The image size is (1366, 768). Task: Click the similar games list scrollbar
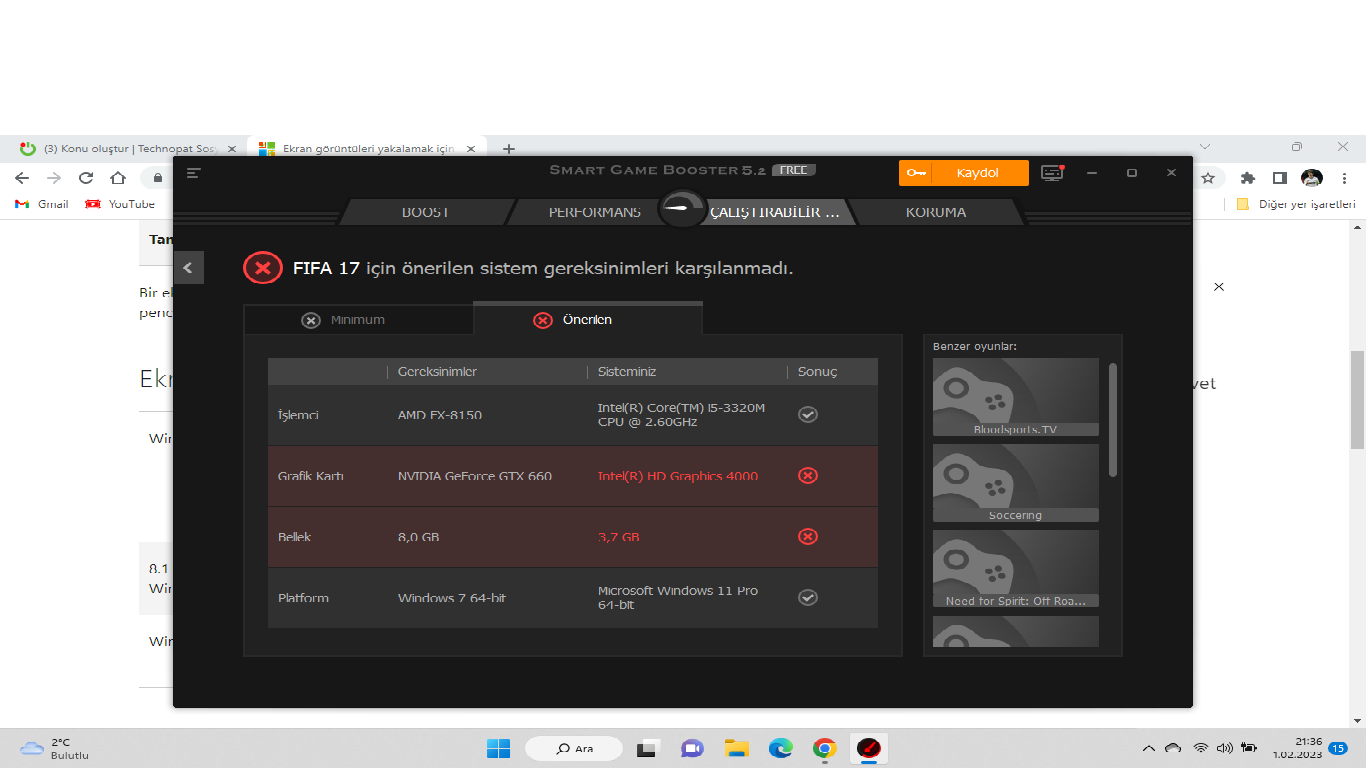tap(1113, 420)
